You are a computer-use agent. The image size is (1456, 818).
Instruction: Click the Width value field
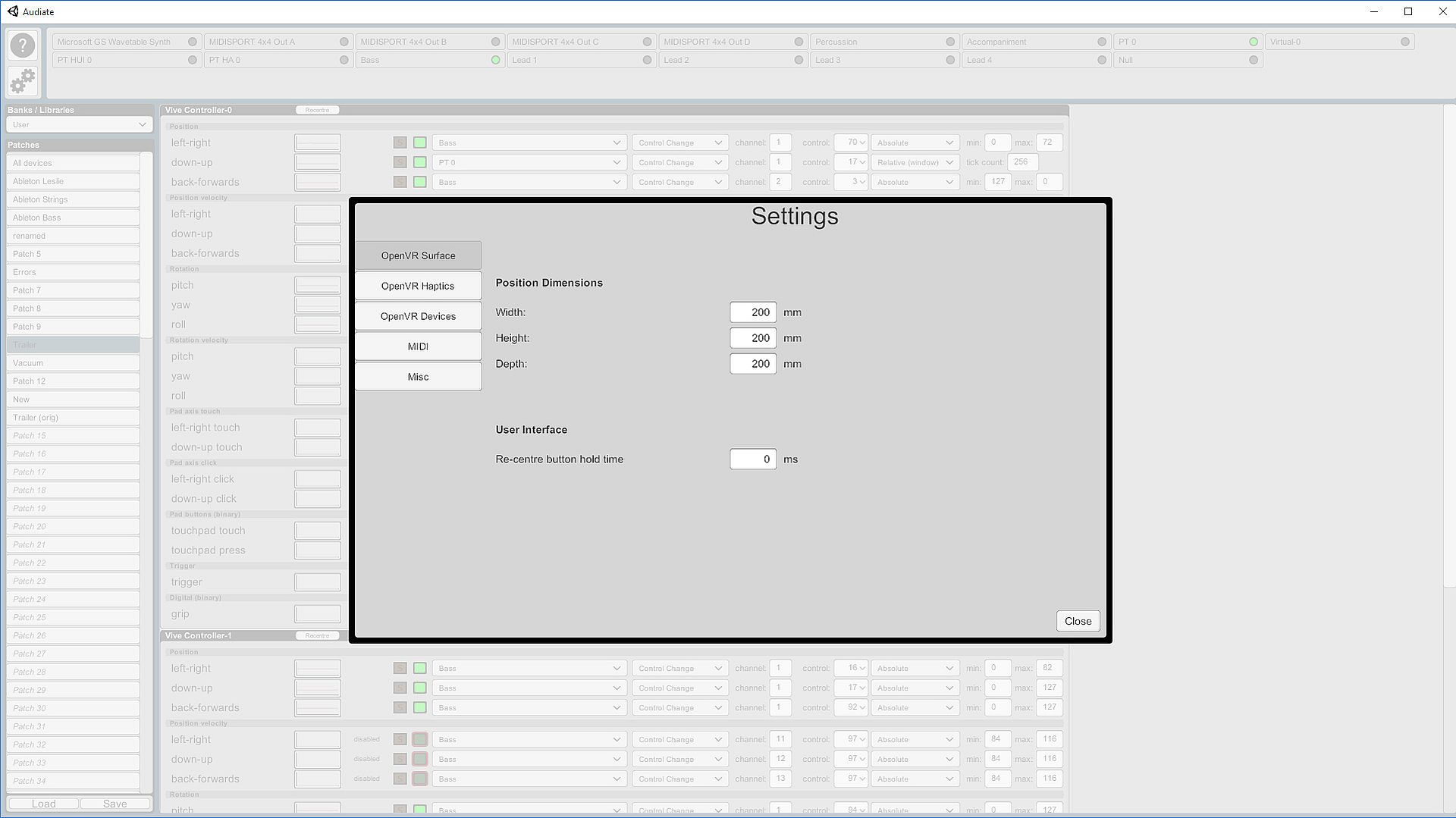[753, 312]
